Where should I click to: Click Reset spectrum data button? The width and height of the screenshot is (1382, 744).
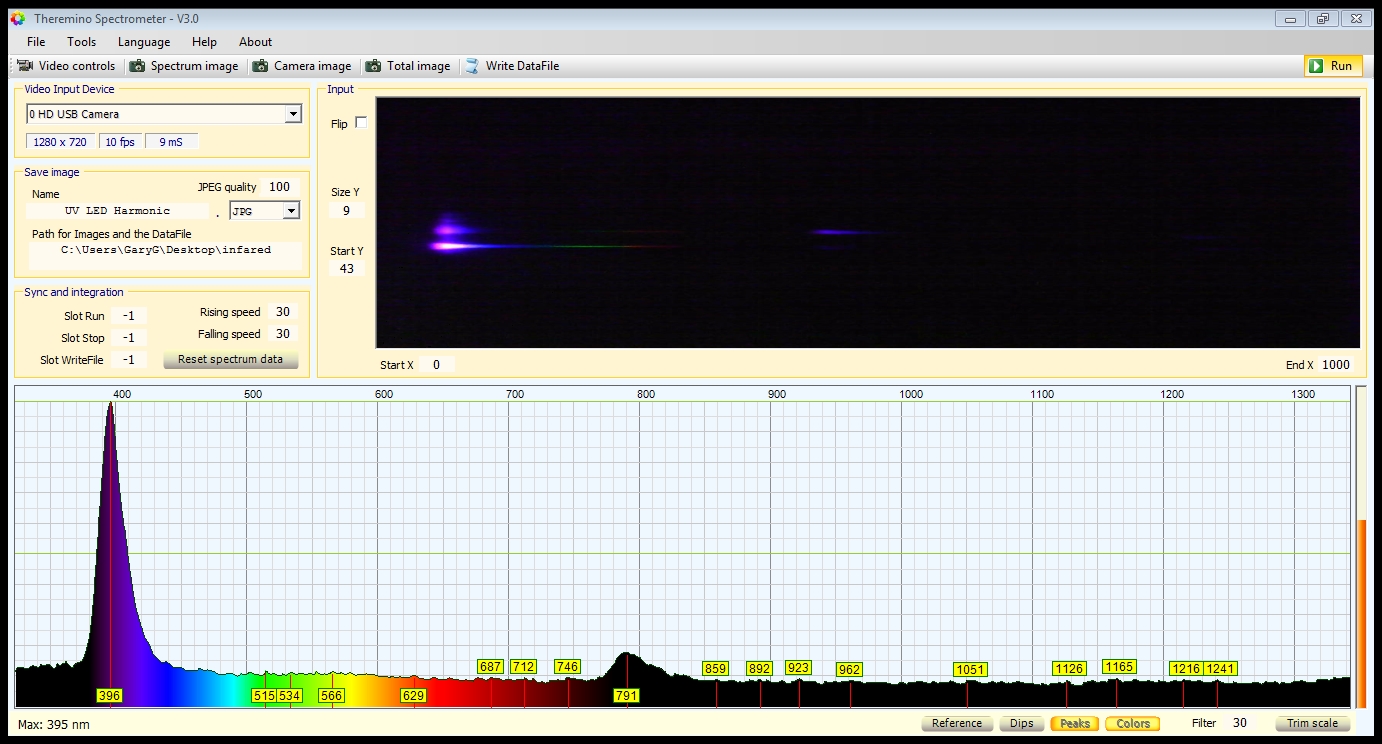(230, 360)
